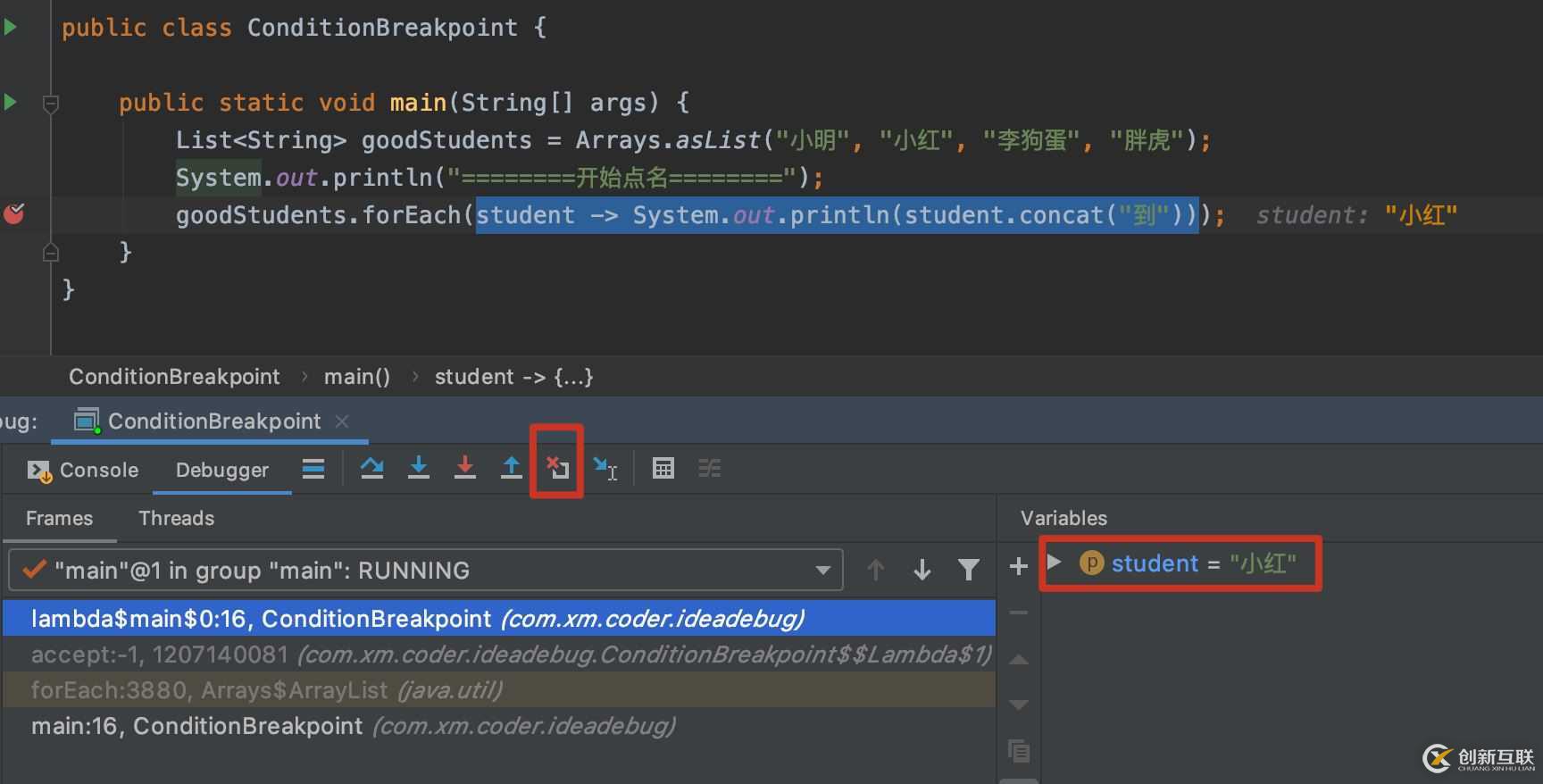Click ConditionBreakpoint in the breadcrumb bar

point(174,377)
